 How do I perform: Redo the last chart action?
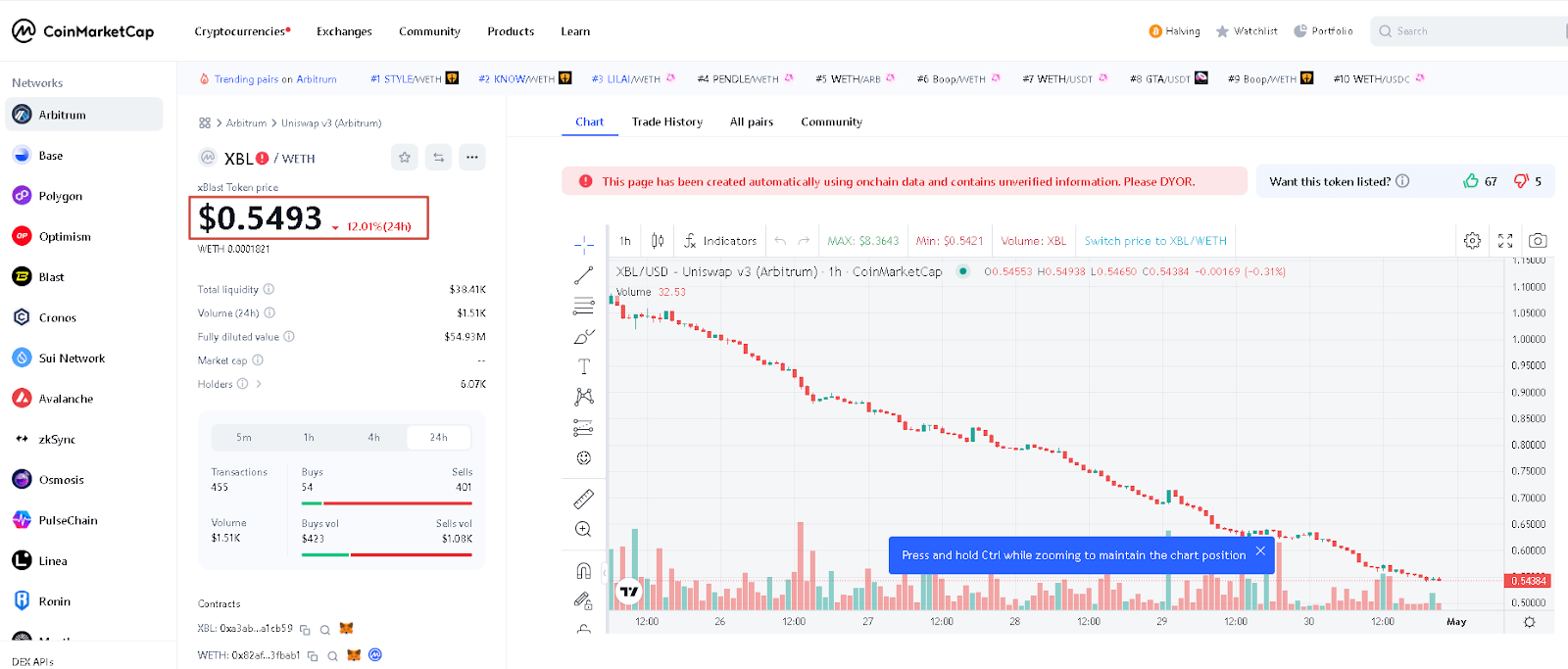804,240
